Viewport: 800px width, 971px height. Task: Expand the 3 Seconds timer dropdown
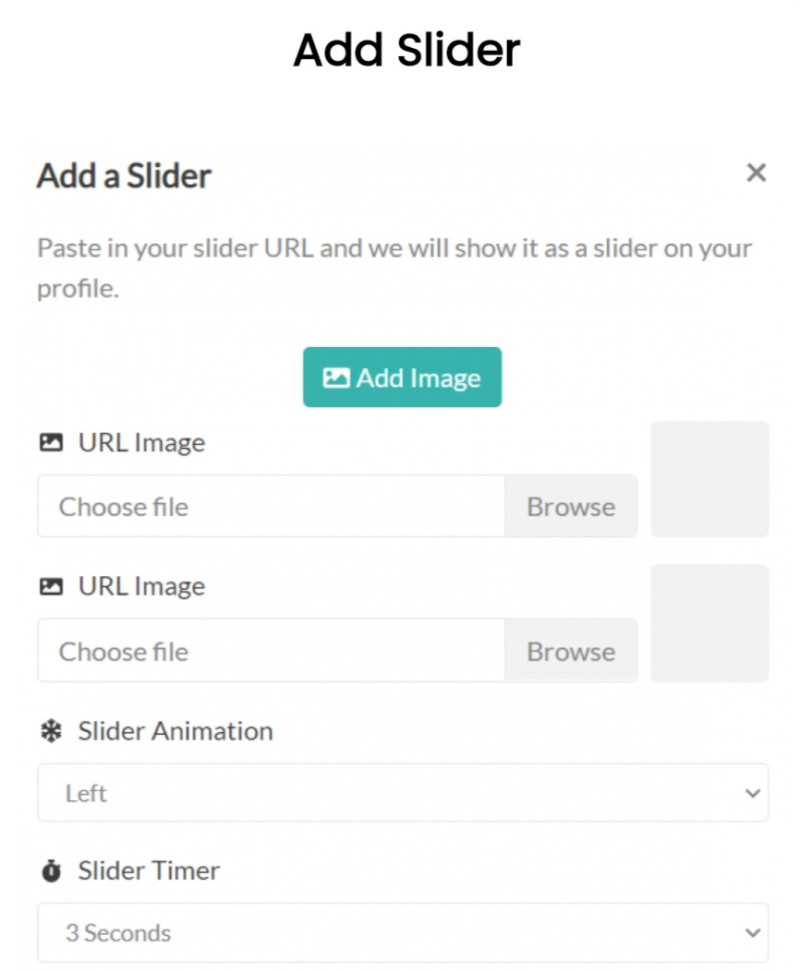pos(403,933)
